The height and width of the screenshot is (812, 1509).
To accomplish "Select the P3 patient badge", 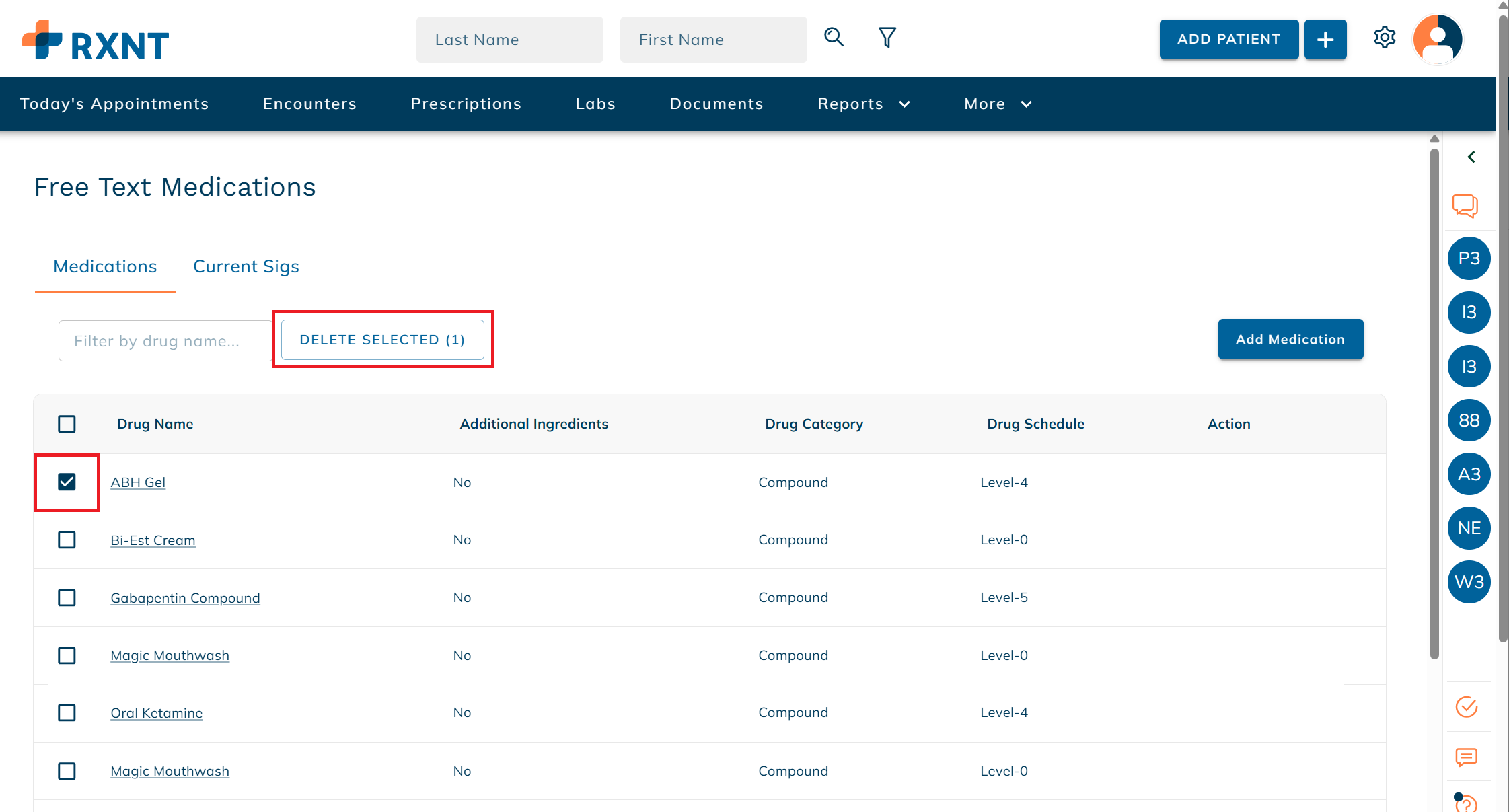I will click(1469, 258).
